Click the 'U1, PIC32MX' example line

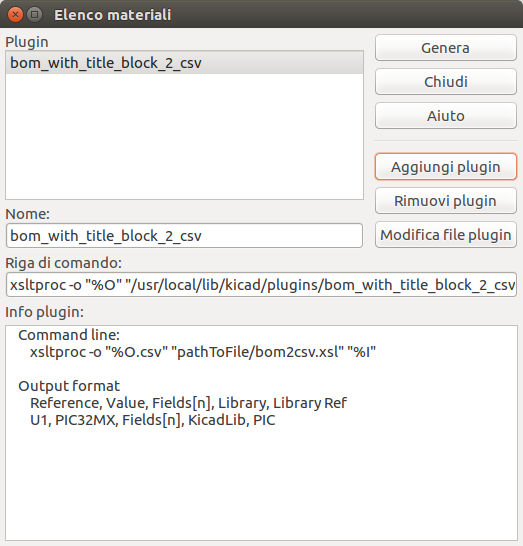[153, 420]
